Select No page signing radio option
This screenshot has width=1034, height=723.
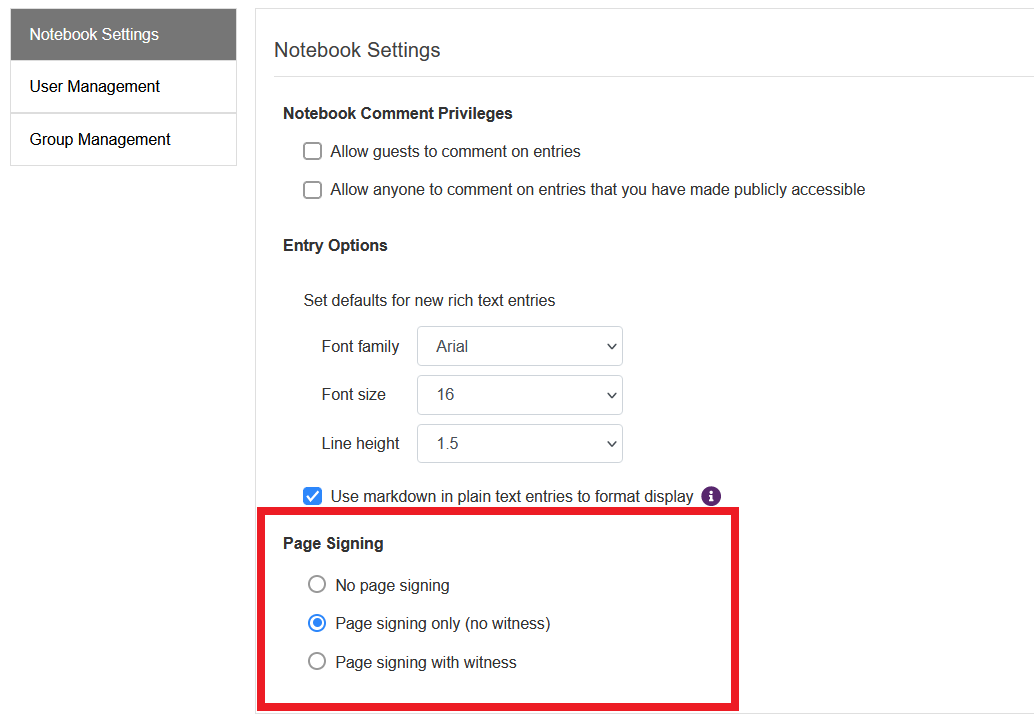pos(317,585)
